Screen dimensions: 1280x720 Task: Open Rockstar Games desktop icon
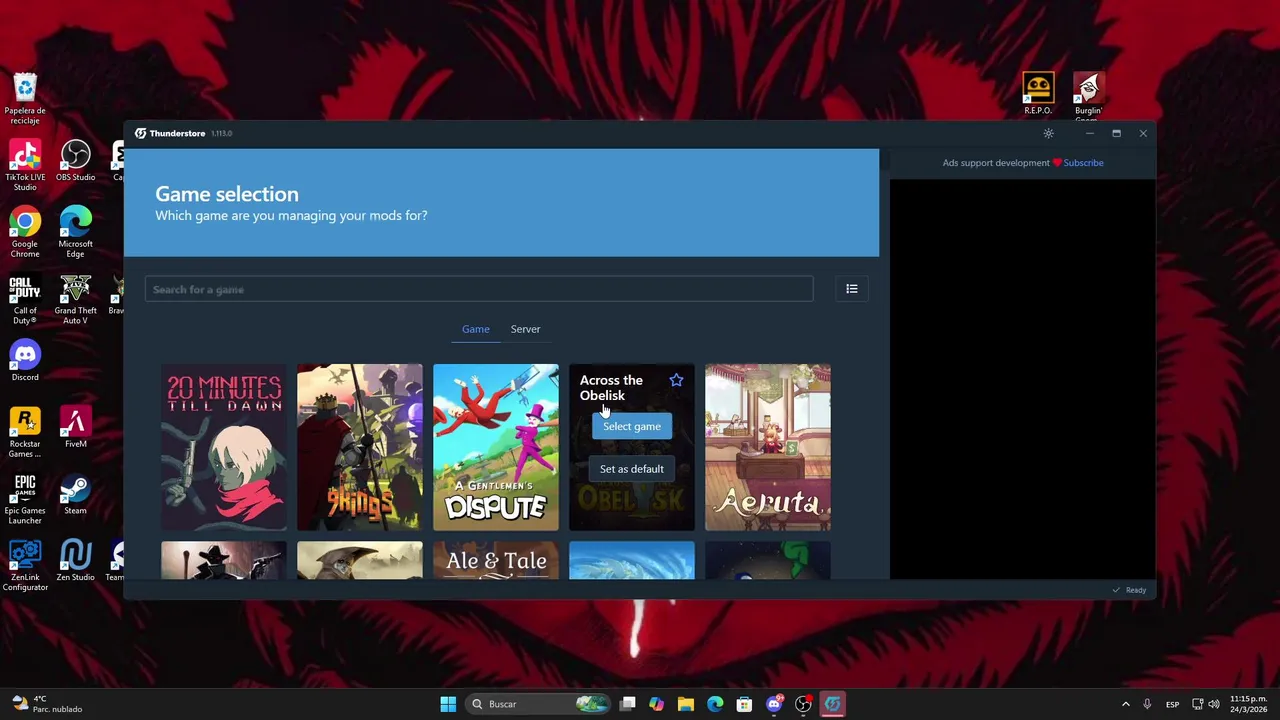click(25, 432)
